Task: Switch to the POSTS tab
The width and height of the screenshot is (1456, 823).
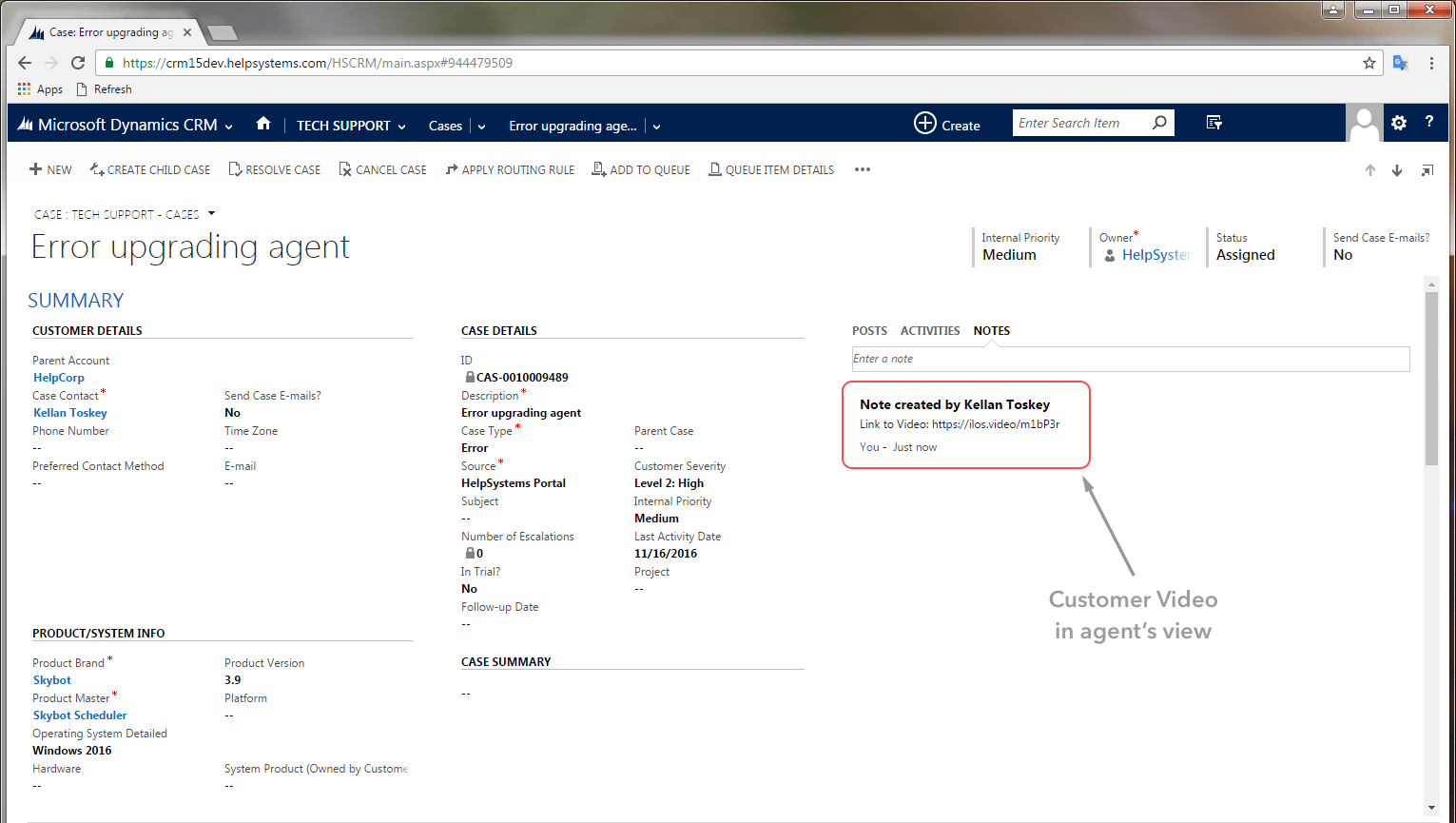Action: (x=869, y=331)
